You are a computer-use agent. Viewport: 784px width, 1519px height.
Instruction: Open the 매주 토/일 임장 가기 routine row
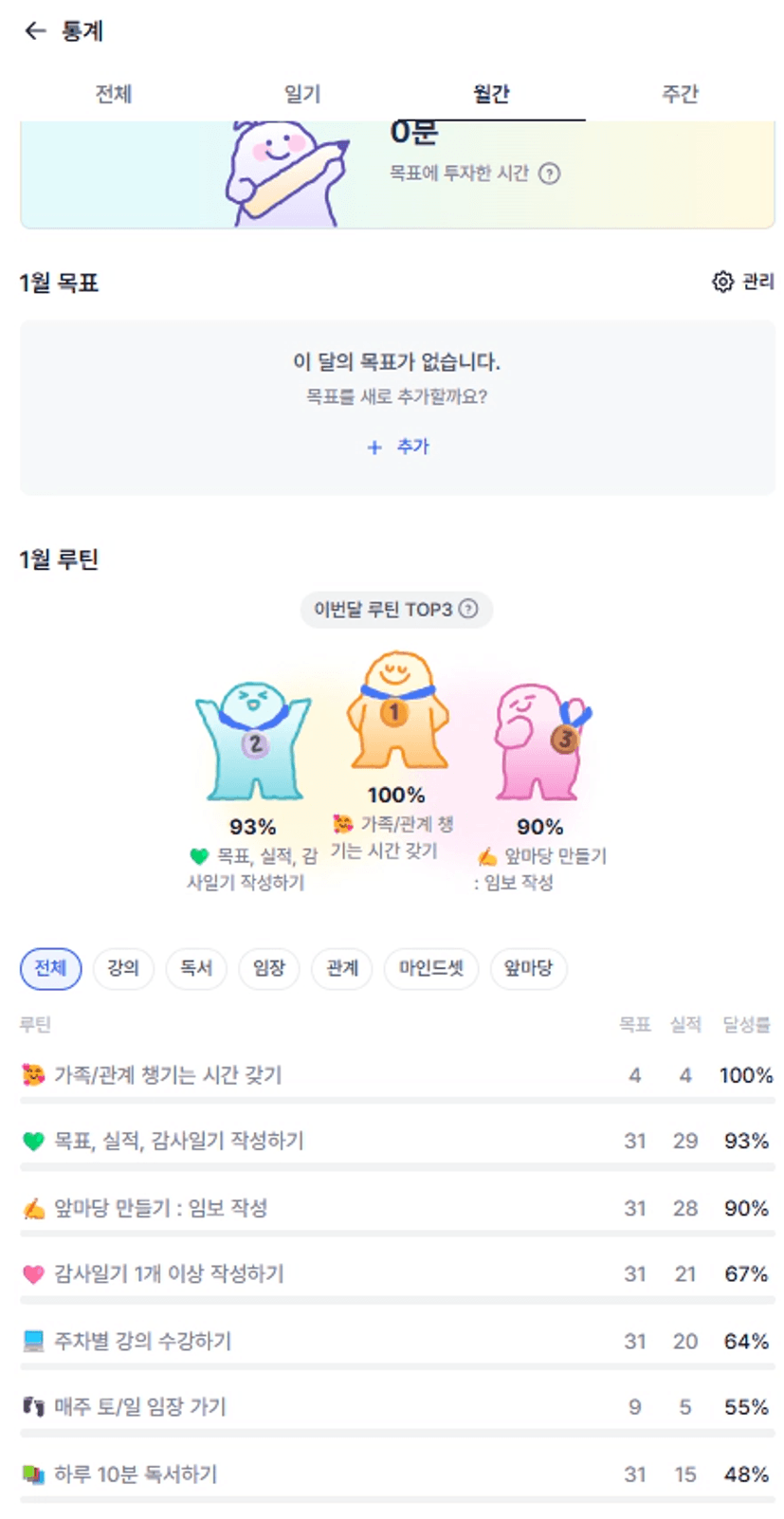point(140,1407)
